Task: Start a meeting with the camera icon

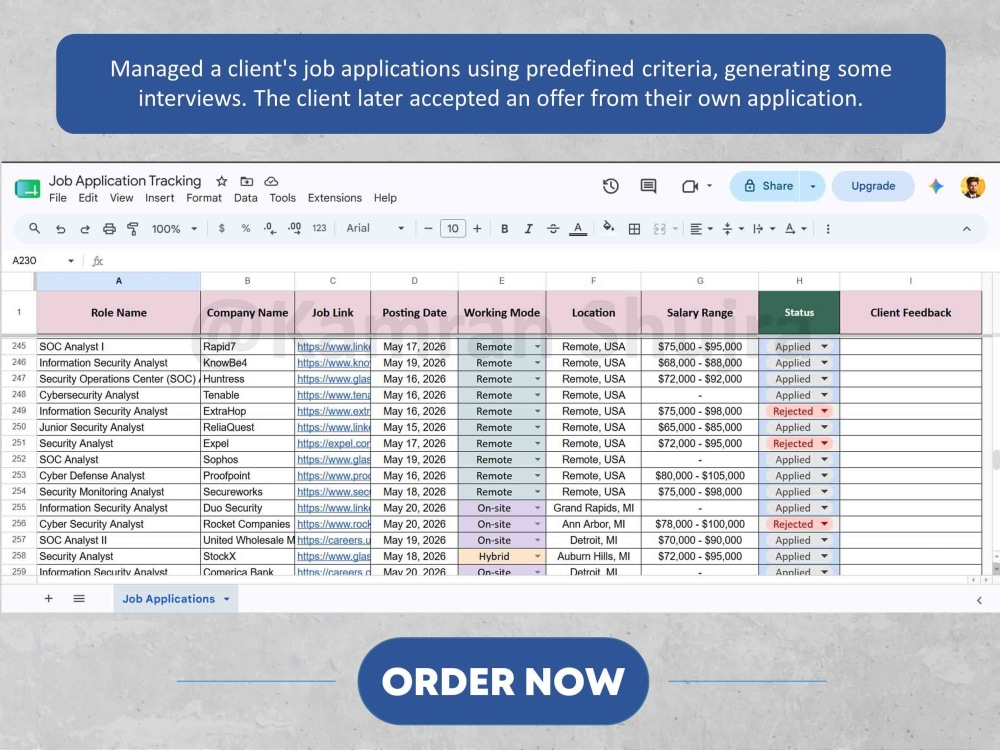Action: [x=689, y=186]
